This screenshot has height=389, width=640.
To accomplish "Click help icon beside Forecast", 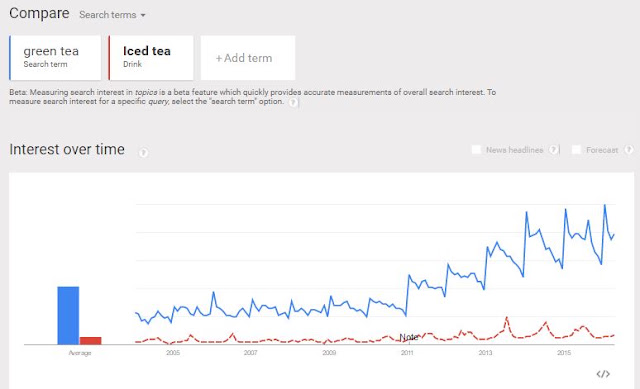I will pos(629,150).
